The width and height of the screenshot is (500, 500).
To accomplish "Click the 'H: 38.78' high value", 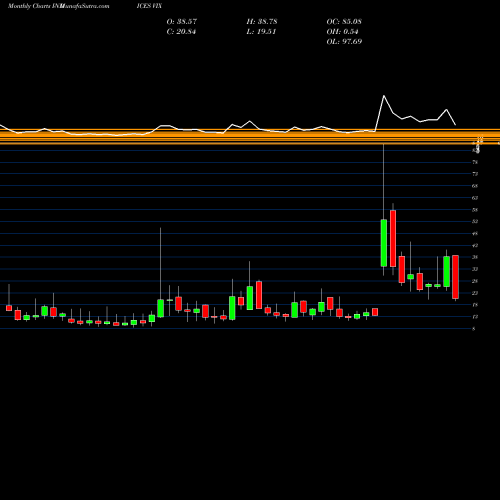I will (x=262, y=22).
